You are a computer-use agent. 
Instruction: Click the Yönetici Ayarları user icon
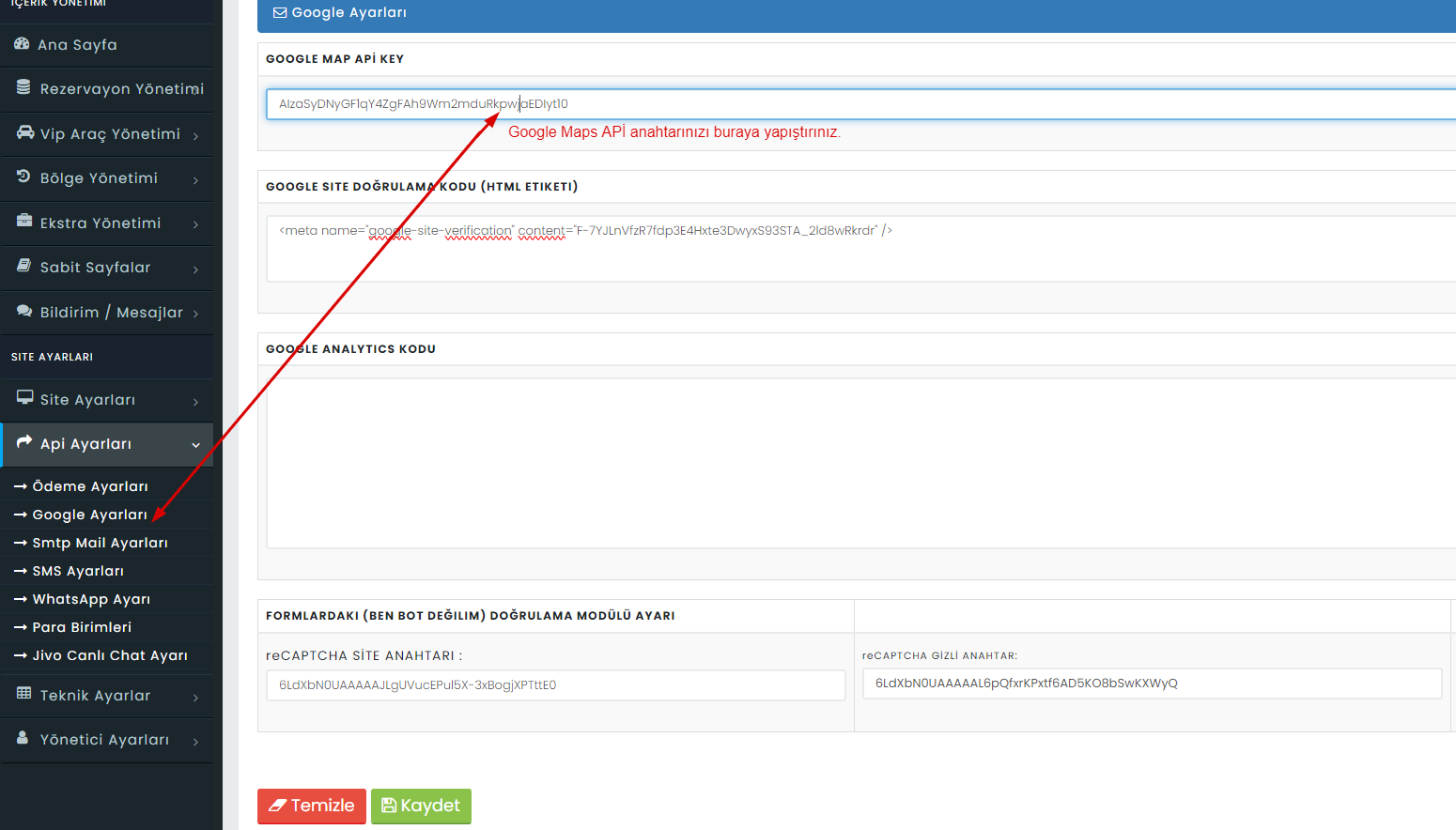pyautogui.click(x=23, y=738)
